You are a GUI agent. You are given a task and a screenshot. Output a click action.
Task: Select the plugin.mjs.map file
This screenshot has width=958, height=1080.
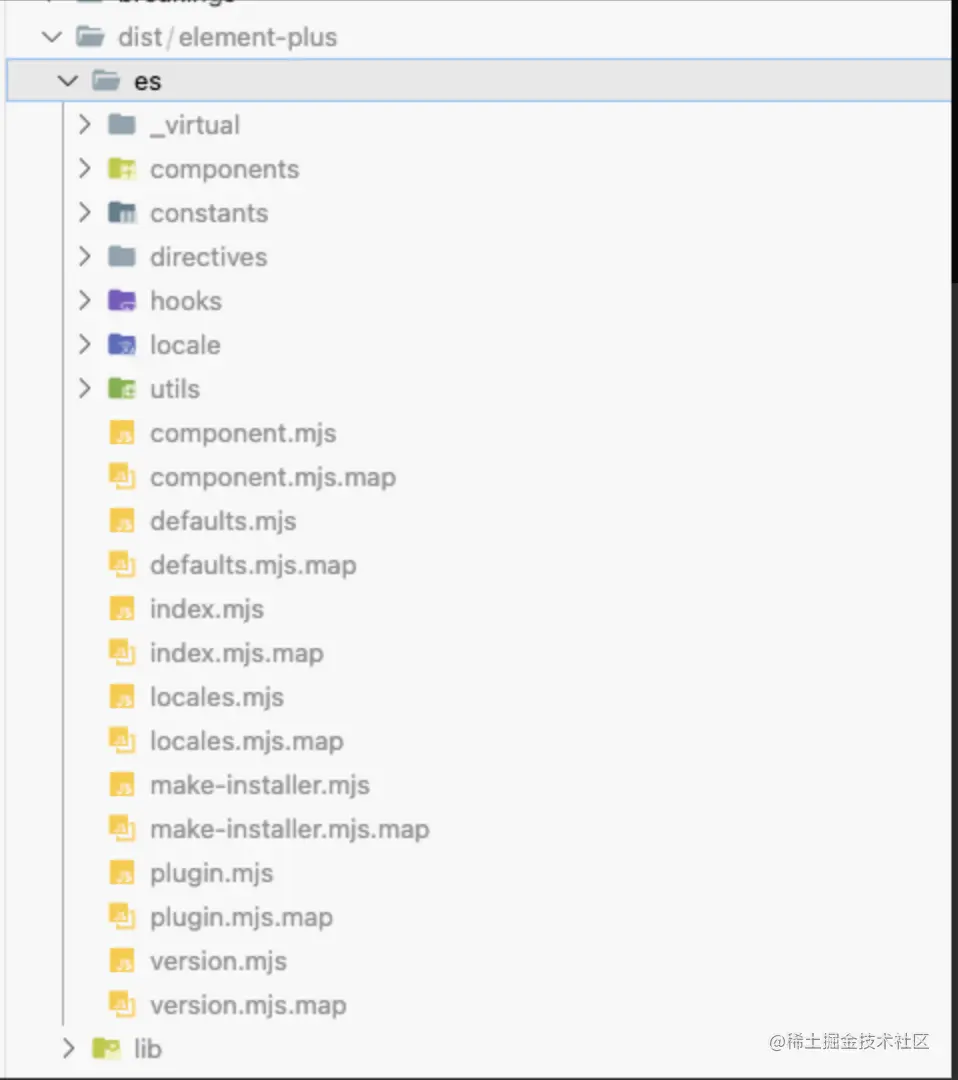coord(241,917)
